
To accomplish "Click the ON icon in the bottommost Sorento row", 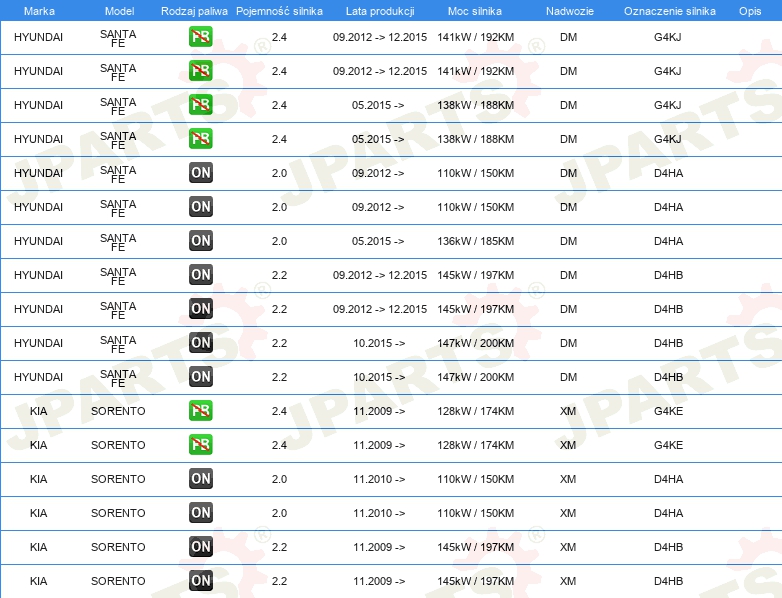I will pos(201,581).
